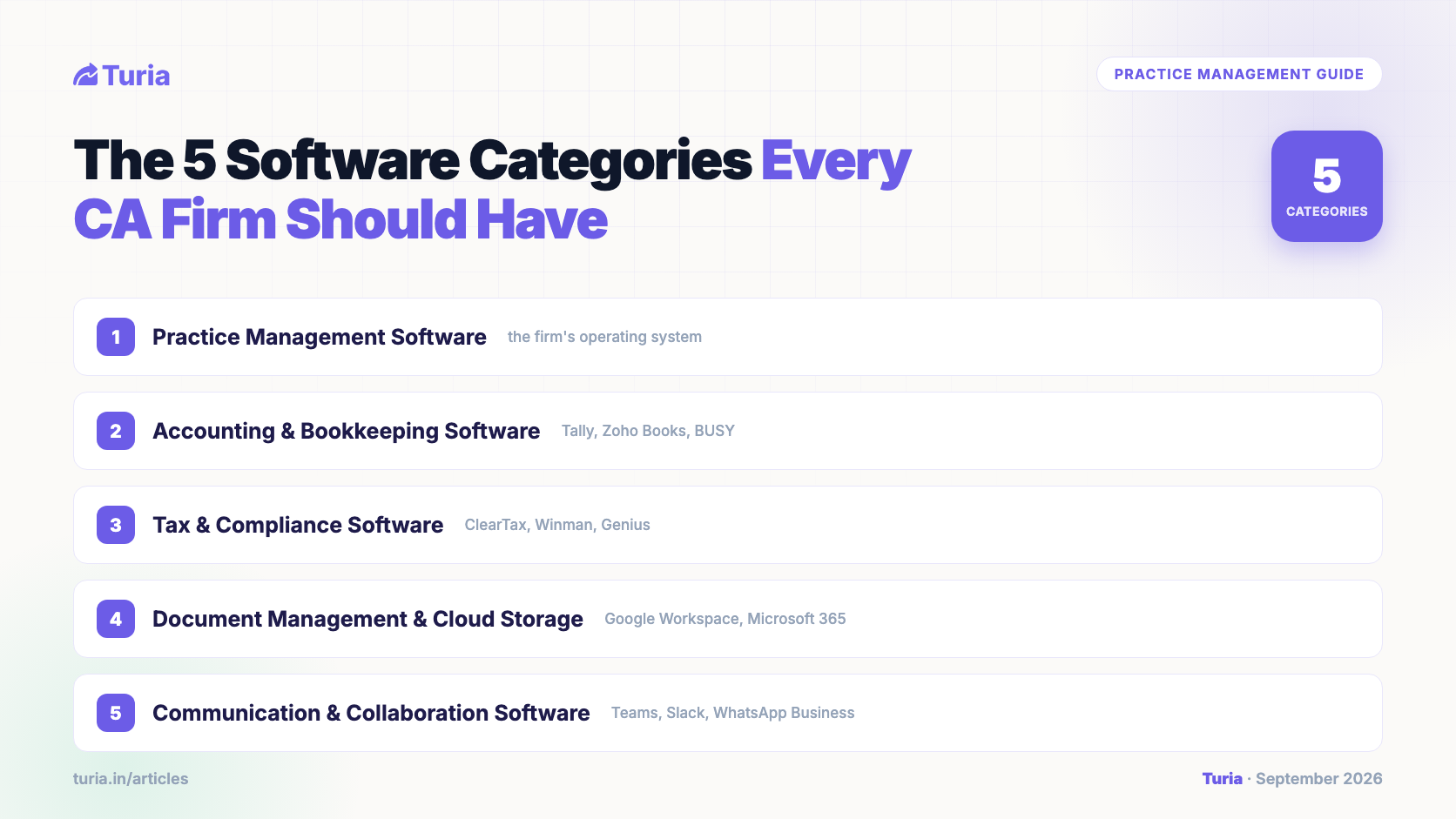Image resolution: width=1456 pixels, height=819 pixels.
Task: Click "Tally, Zoho Books, BUSY" text
Action: pyautogui.click(x=648, y=431)
